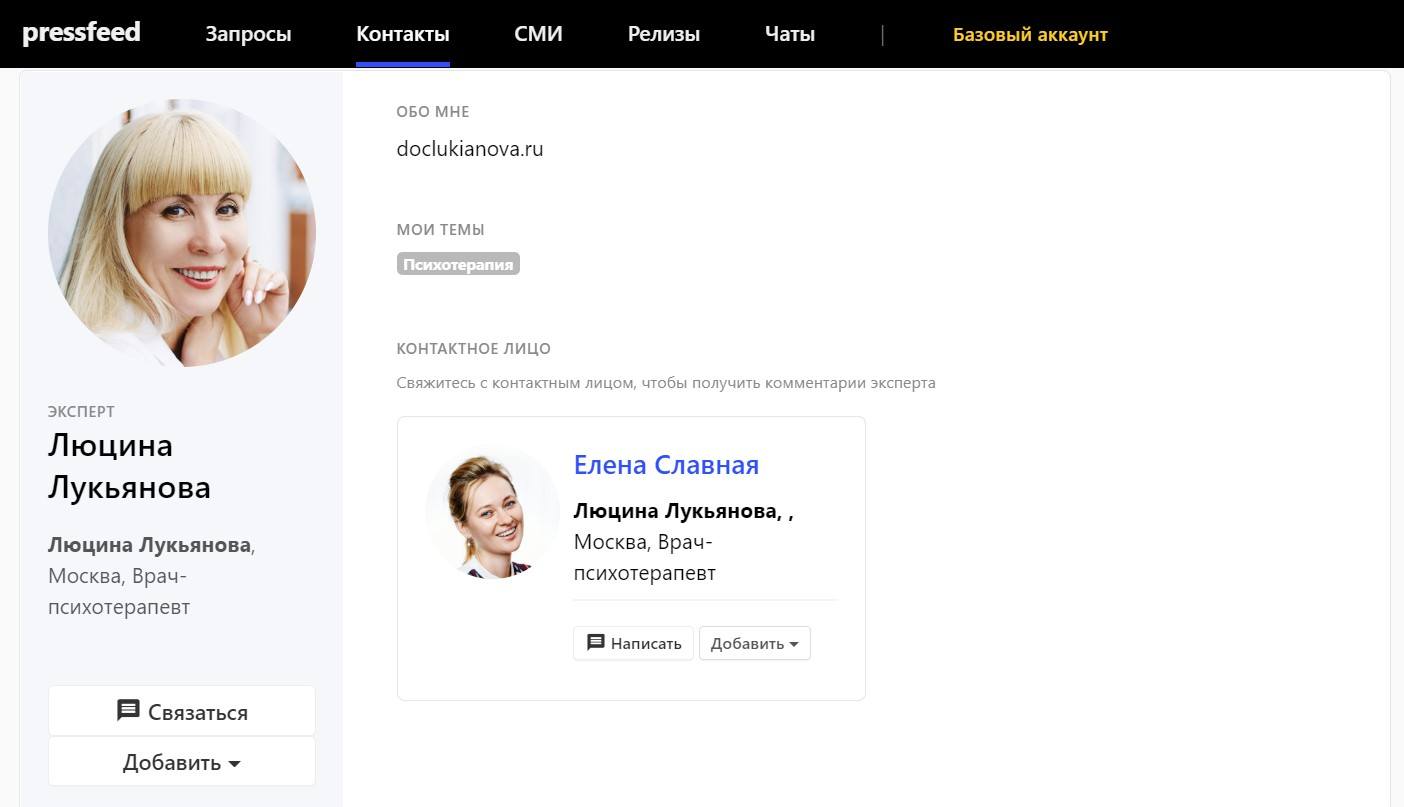Click the doclukianova.ru website text
Image resolution: width=1404 pixels, height=807 pixels.
pos(469,149)
